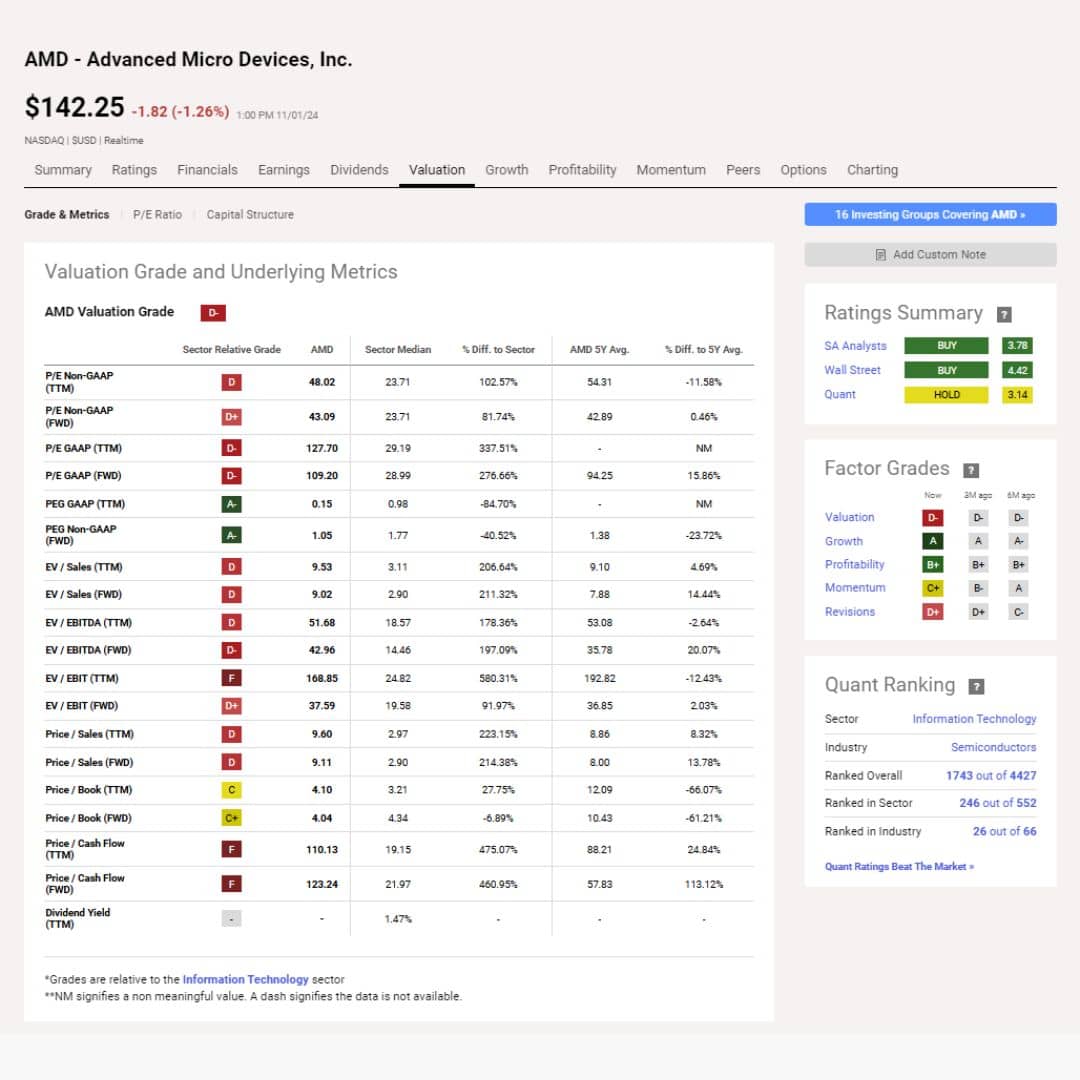Click the Factor Grades help question-mark icon
The image size is (1080, 1080).
(x=970, y=470)
